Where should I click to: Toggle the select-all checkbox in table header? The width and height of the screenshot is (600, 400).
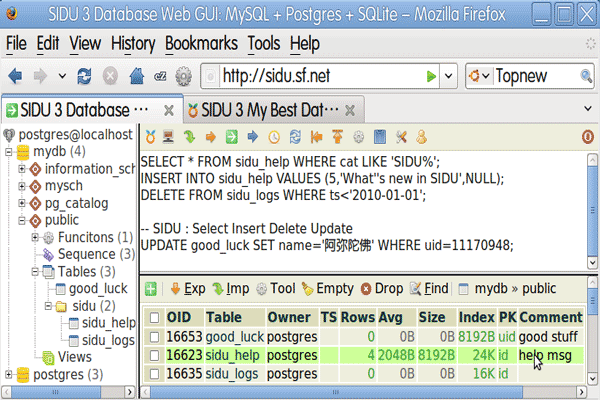click(x=153, y=318)
